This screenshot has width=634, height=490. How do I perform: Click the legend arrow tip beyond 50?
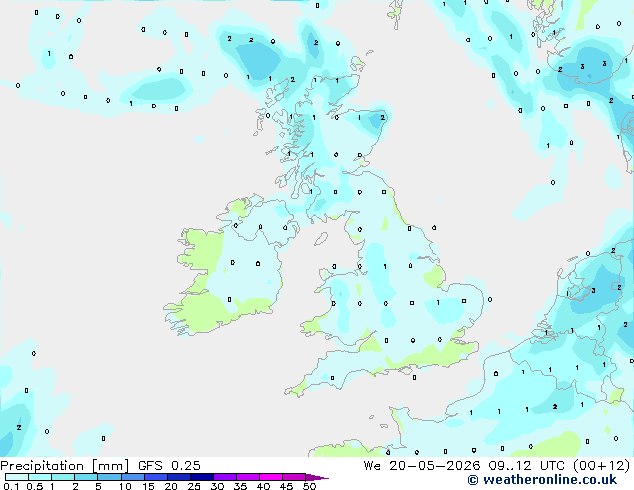click(x=317, y=477)
